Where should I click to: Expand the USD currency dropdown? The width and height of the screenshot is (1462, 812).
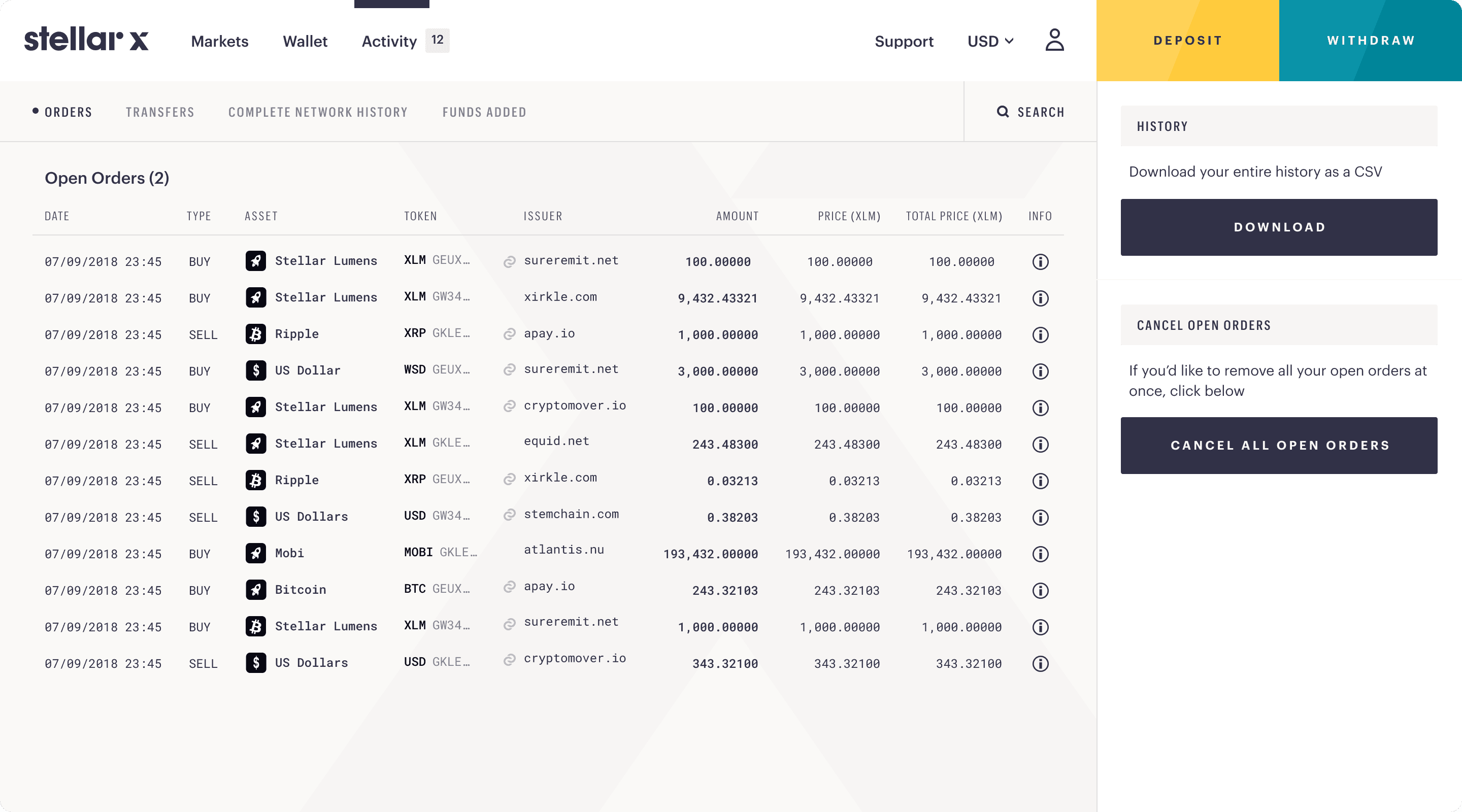tap(990, 41)
